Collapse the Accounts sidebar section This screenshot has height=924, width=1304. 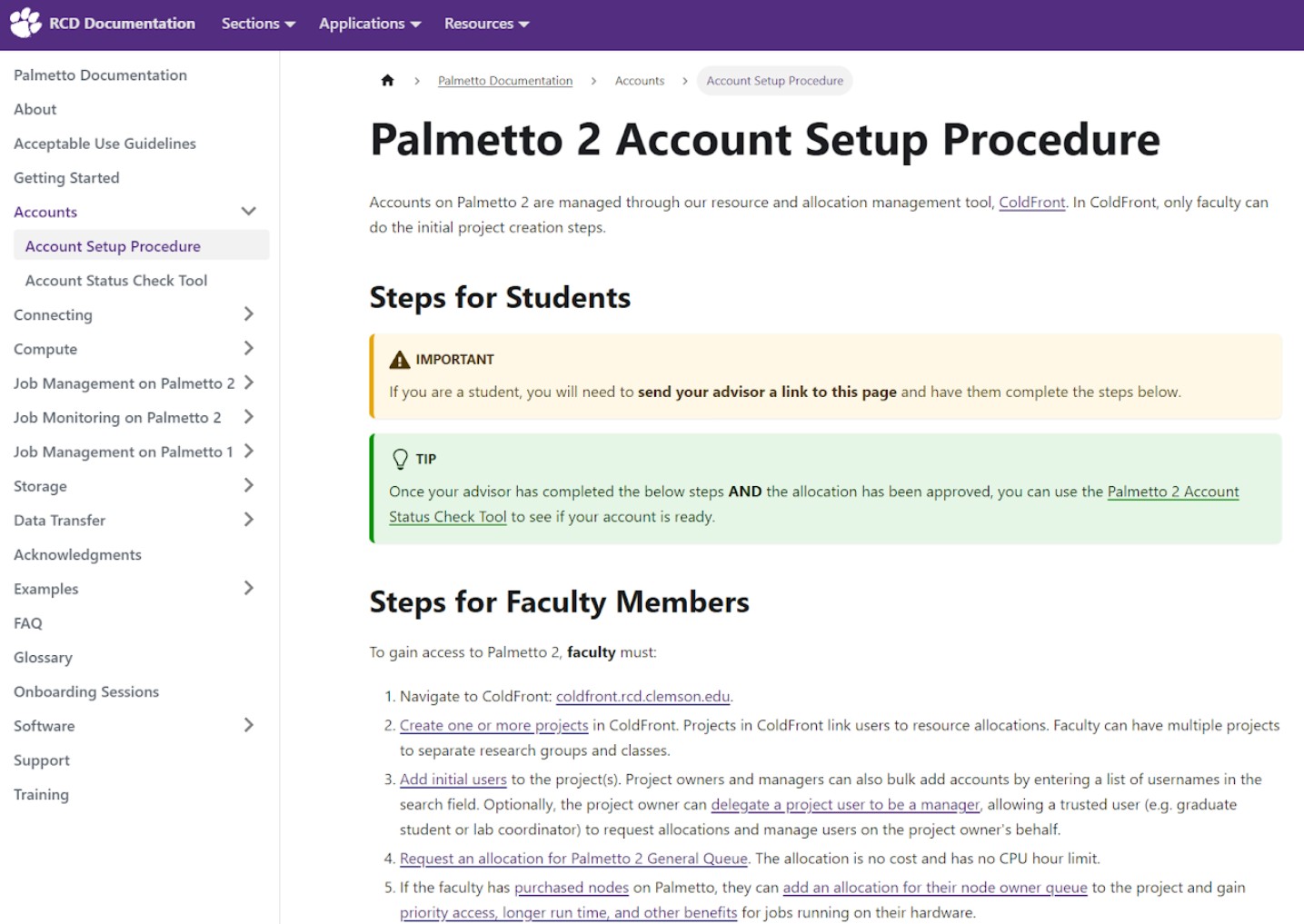click(248, 211)
